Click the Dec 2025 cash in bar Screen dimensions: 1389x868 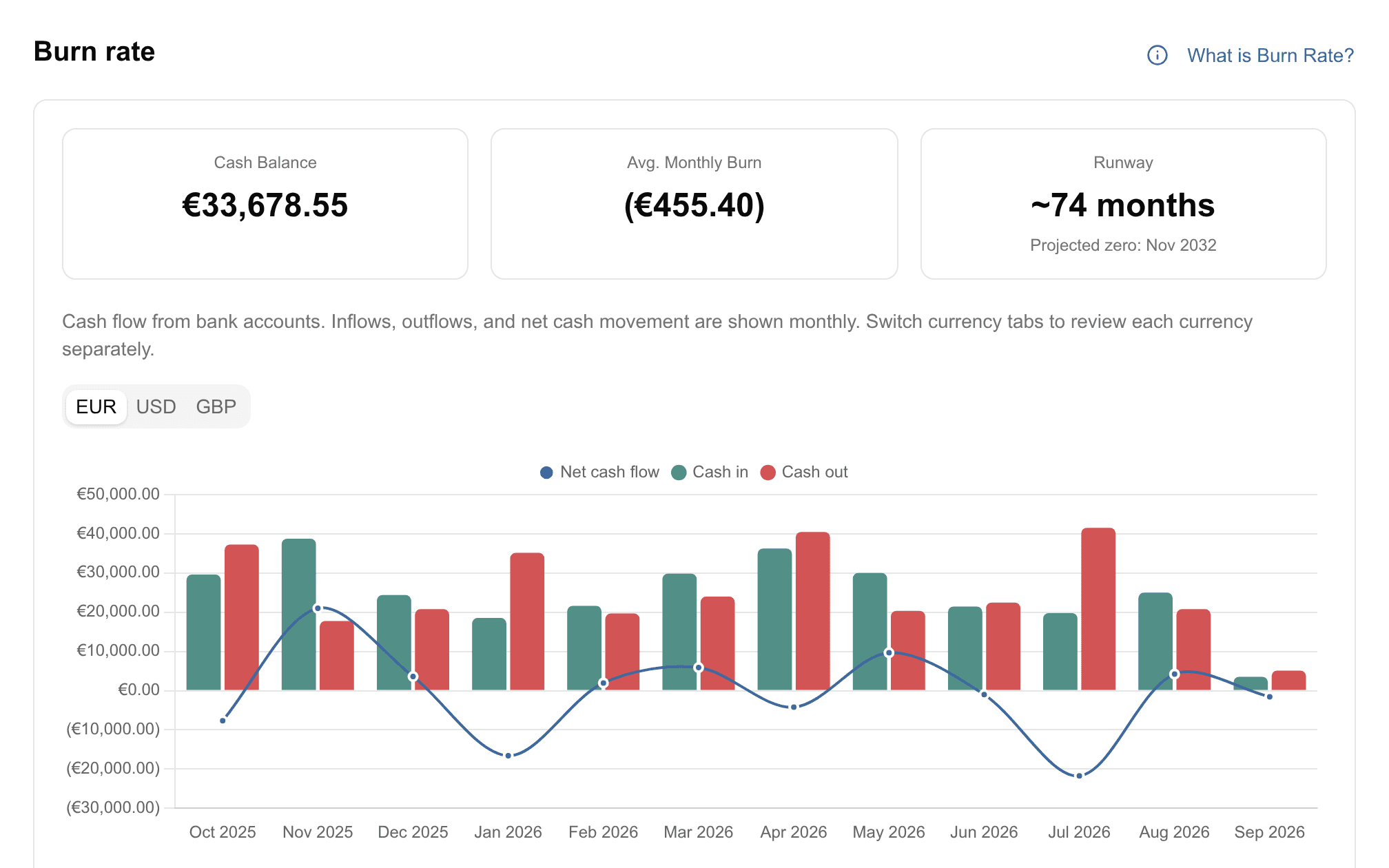click(394, 643)
